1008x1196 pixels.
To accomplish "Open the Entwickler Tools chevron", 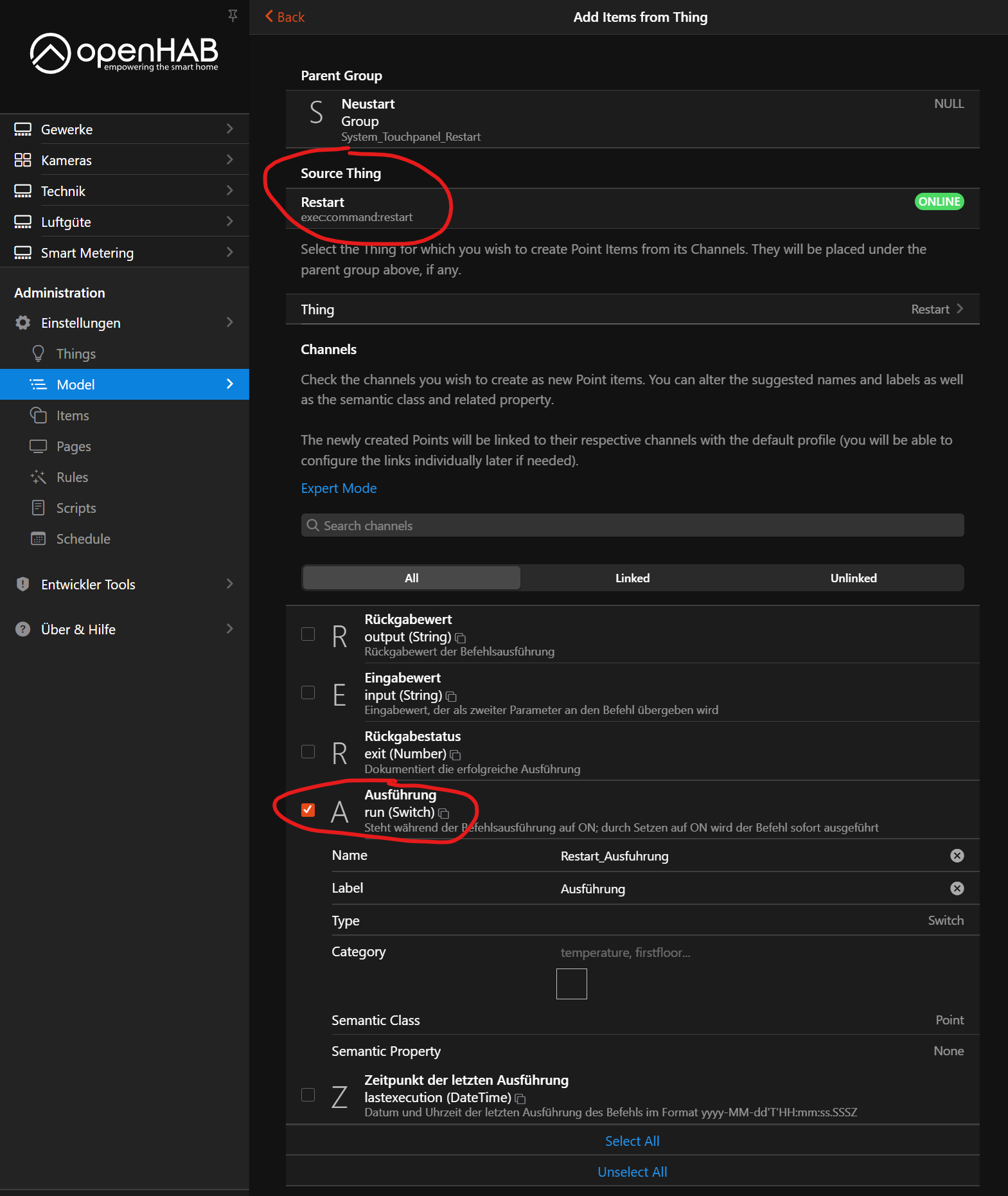I will [229, 584].
